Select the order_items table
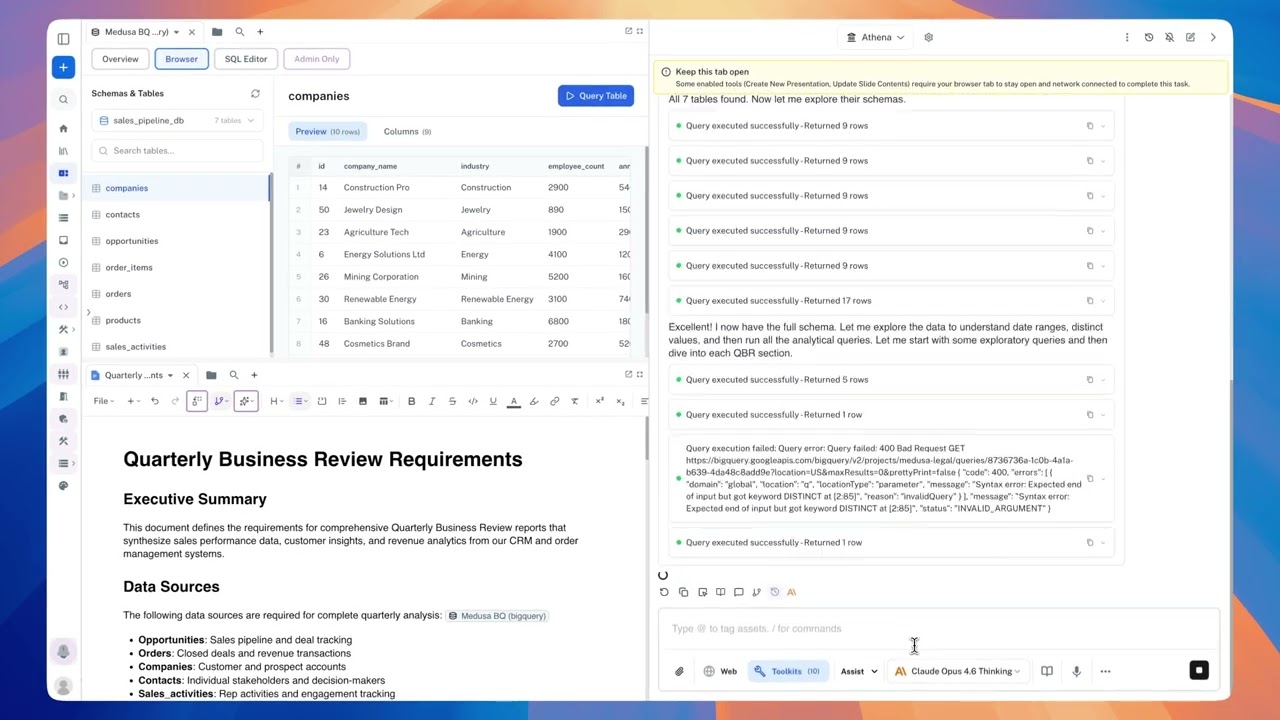 [177, 267]
